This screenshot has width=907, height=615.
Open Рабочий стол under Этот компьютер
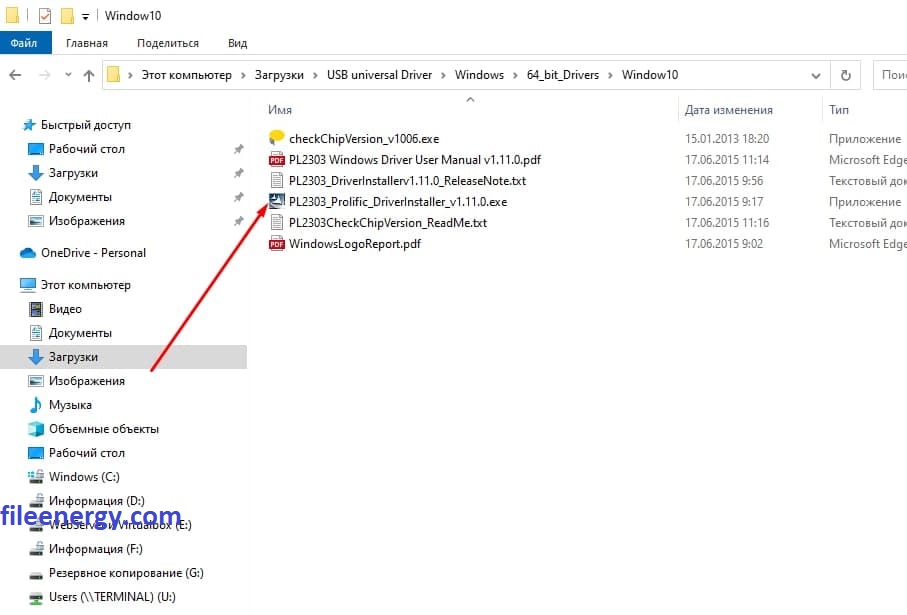[x=87, y=452]
